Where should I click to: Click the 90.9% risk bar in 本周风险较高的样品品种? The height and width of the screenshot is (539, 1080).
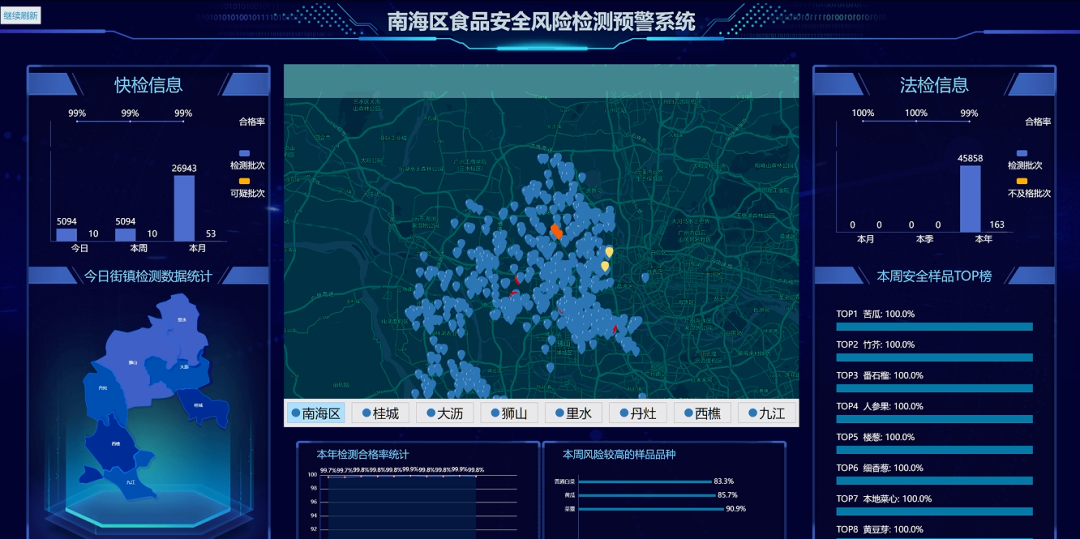650,508
